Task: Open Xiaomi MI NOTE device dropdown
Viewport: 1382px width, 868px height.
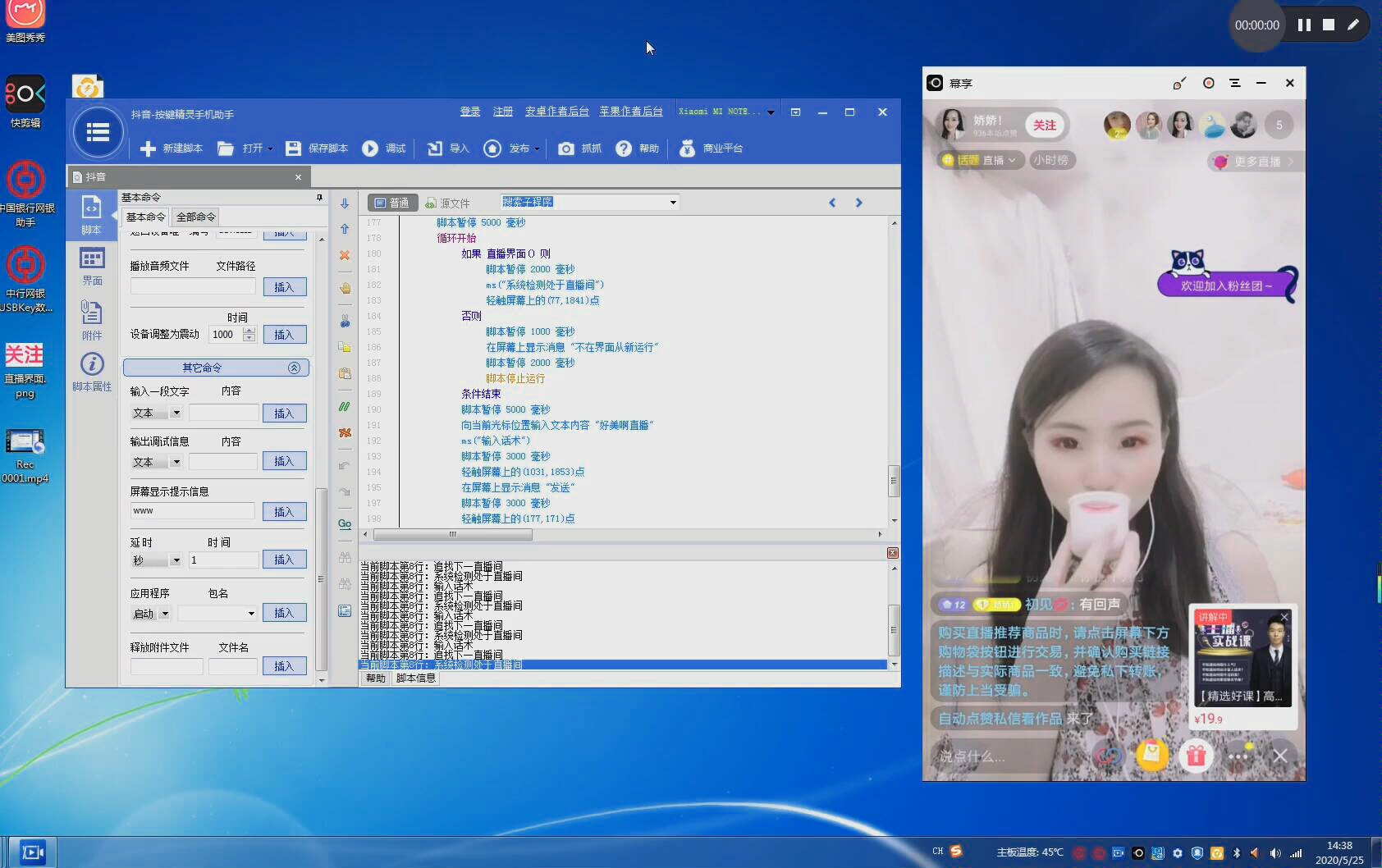Action: pos(771,112)
